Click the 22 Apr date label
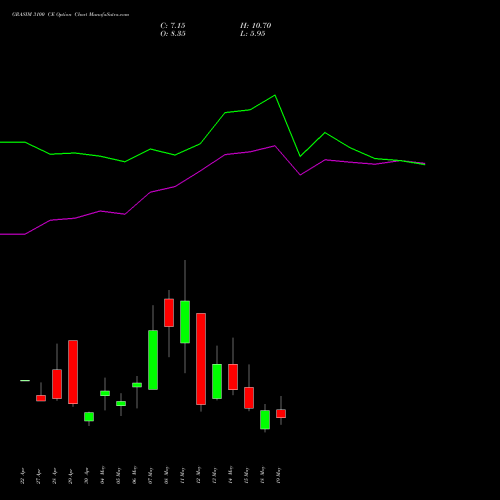The height and width of the screenshot is (500, 500). (x=22, y=476)
